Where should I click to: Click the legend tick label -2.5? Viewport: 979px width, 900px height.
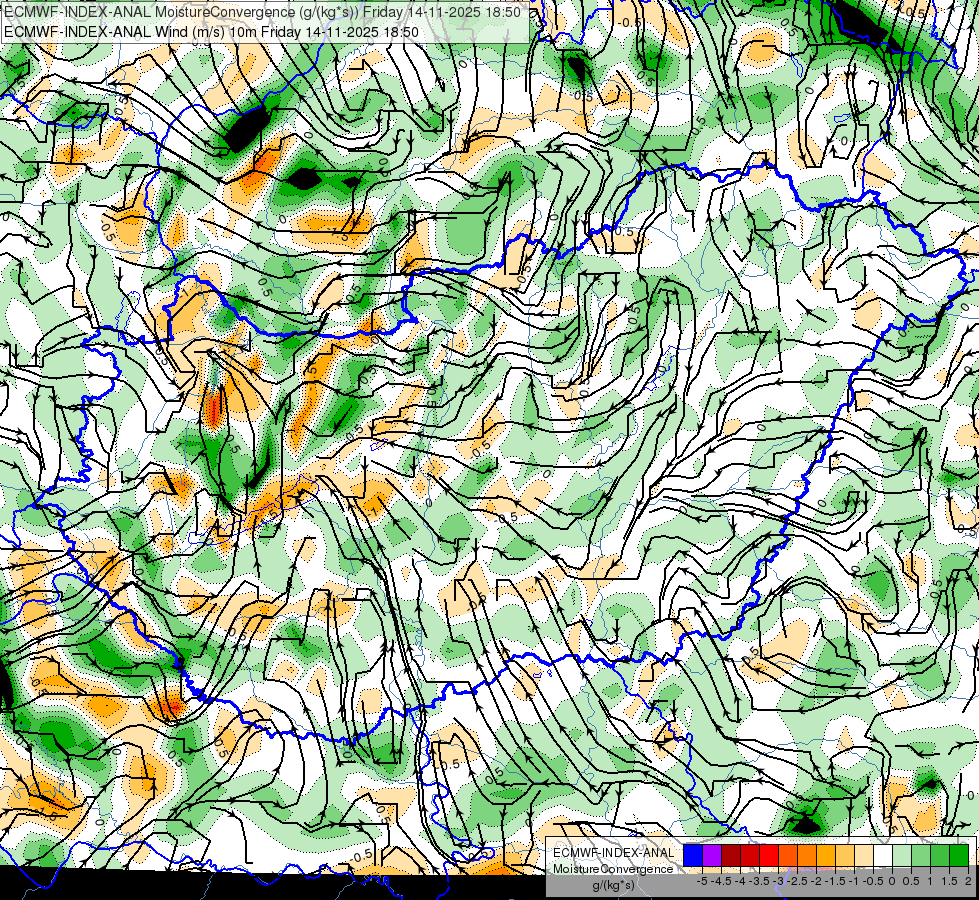pos(797,881)
